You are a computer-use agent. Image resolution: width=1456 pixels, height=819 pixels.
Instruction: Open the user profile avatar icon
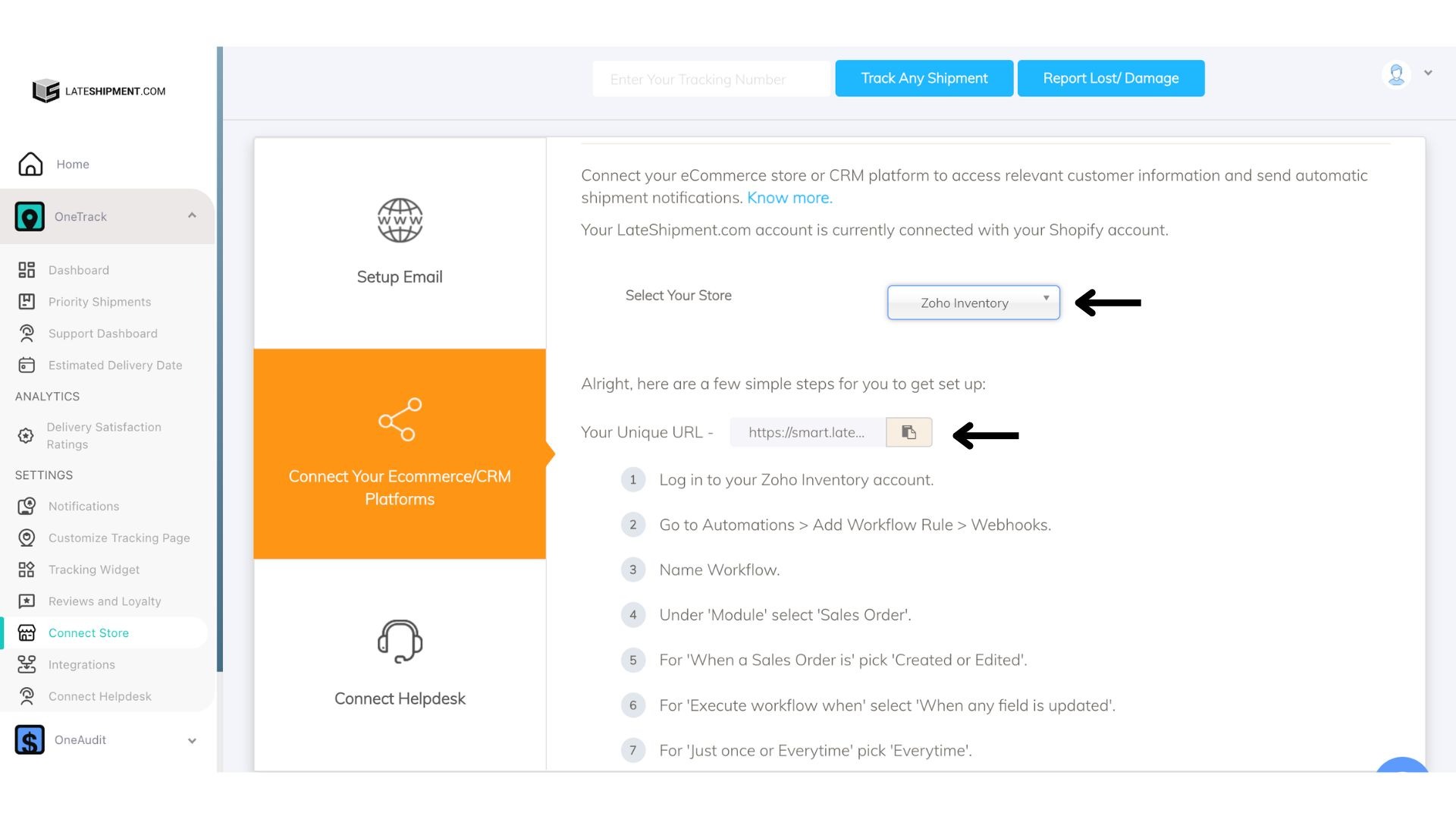[1396, 74]
